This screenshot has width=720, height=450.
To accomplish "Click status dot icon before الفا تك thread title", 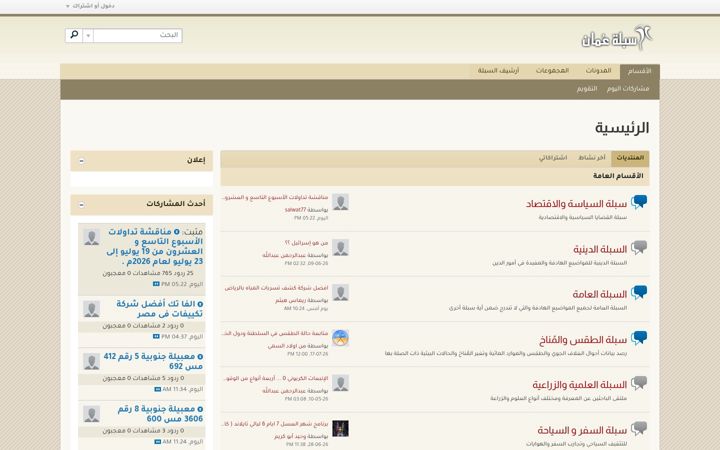I will coord(200,304).
